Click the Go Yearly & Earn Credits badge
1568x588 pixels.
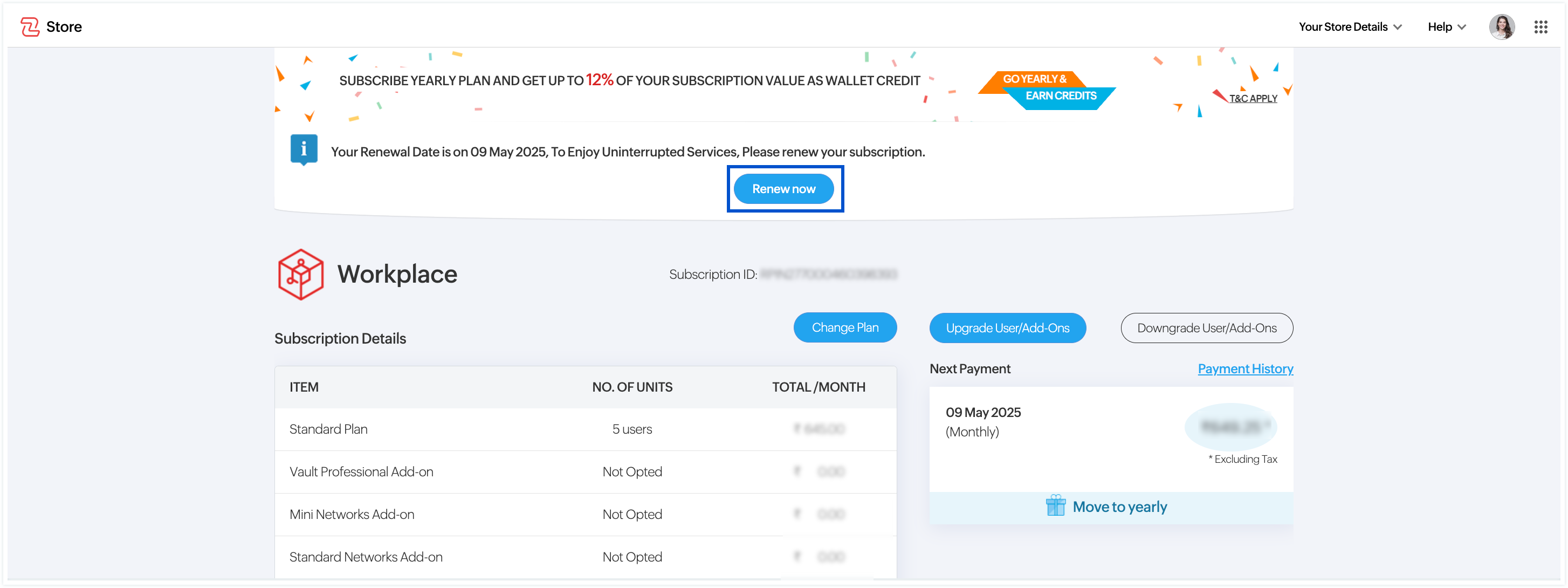[1047, 88]
